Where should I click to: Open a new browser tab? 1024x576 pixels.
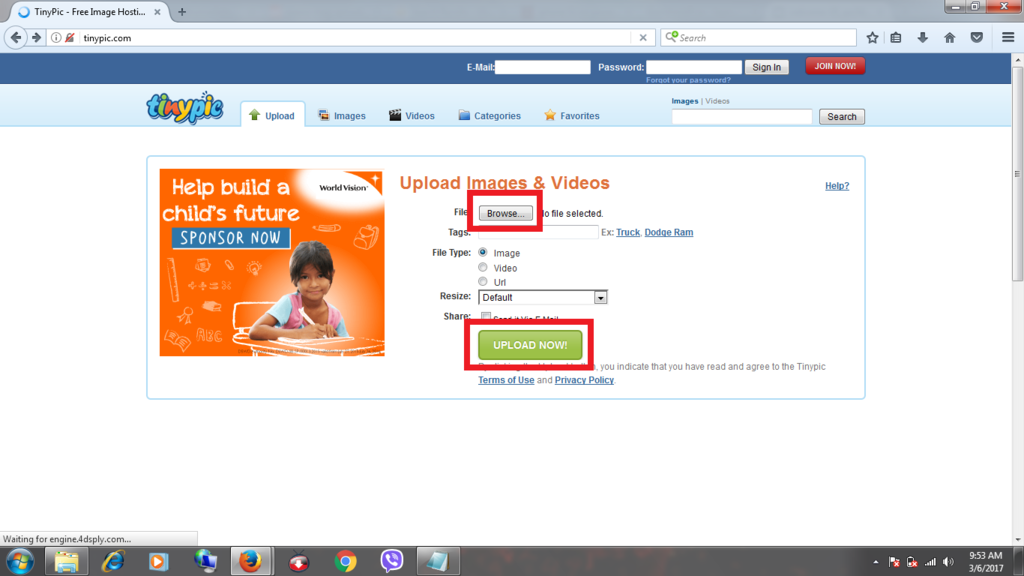coord(182,12)
